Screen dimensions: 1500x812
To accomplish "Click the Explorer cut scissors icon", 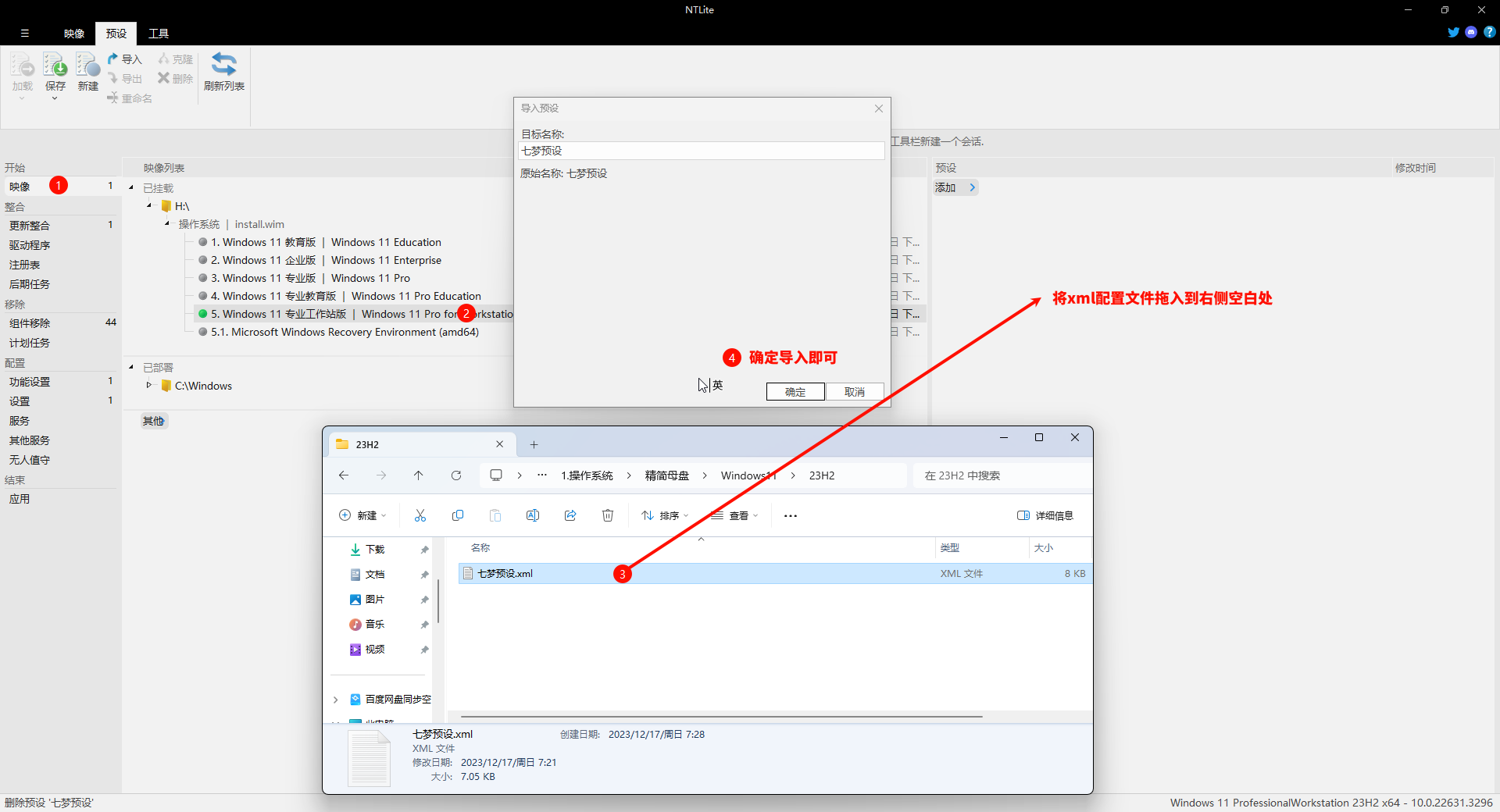I will coord(420,515).
